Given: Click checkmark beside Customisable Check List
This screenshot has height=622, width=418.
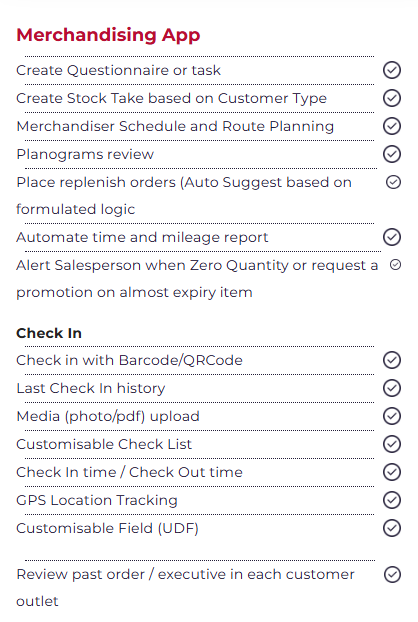Looking at the screenshot, I should [392, 444].
